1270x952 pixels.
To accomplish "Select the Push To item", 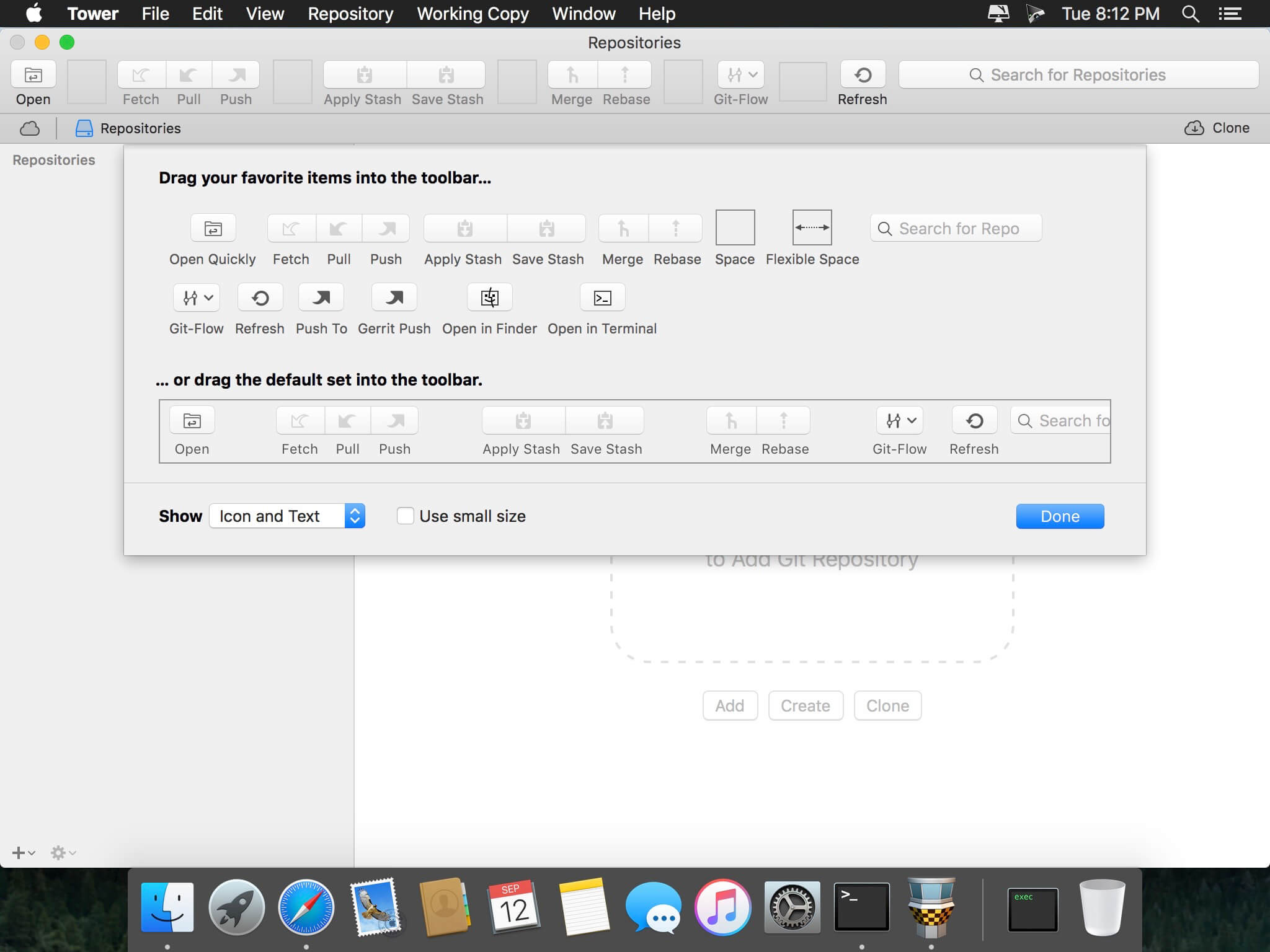I will [321, 297].
